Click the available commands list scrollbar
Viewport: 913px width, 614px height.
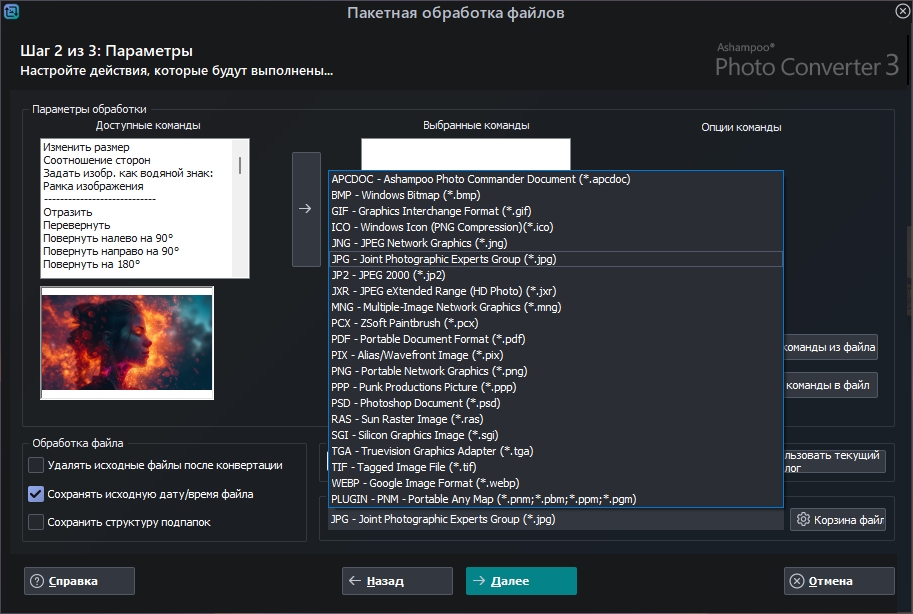[240, 165]
